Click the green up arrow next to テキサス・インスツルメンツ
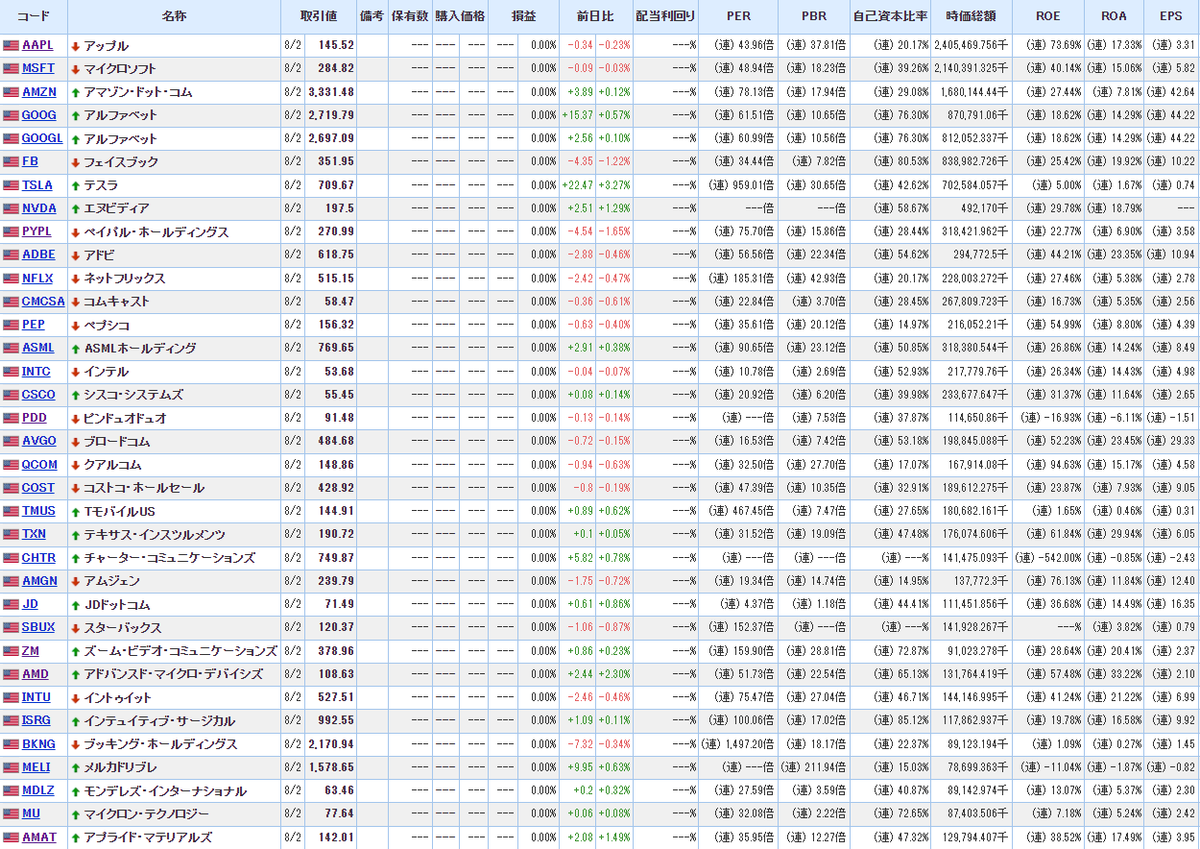This screenshot has width=1200, height=849. coord(75,534)
